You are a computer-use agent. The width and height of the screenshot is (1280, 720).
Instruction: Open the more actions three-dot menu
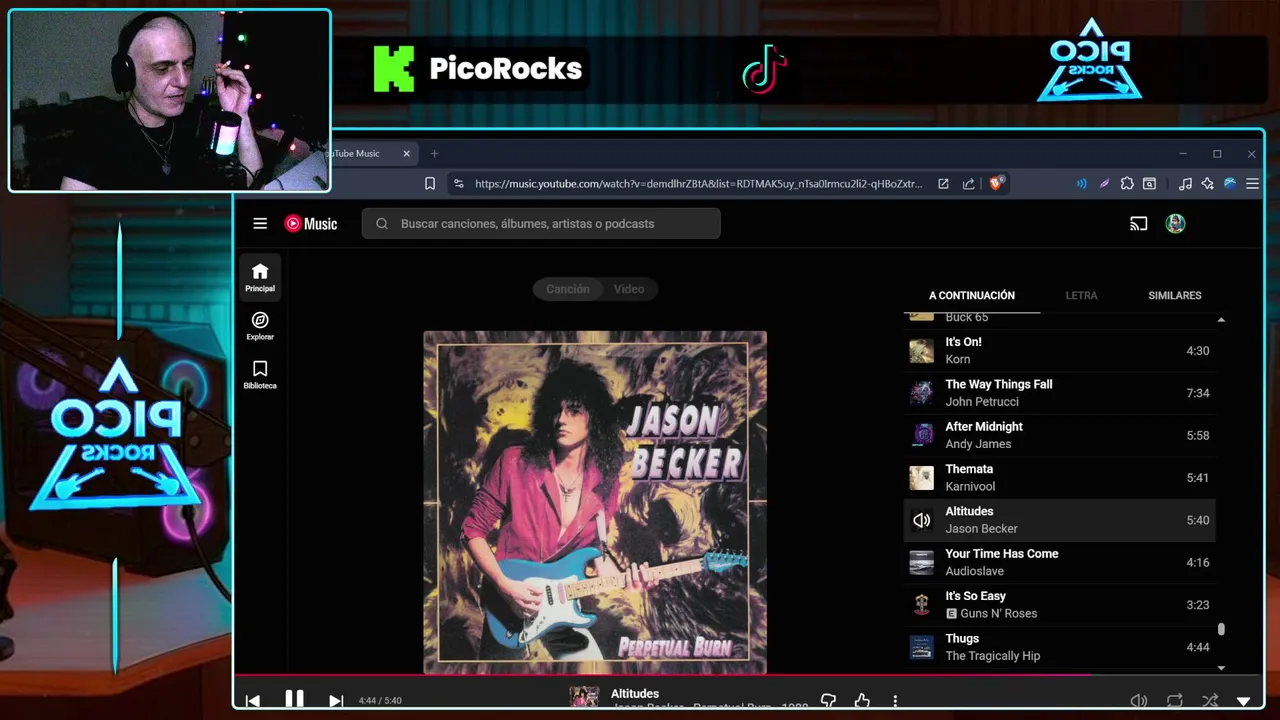click(x=895, y=701)
